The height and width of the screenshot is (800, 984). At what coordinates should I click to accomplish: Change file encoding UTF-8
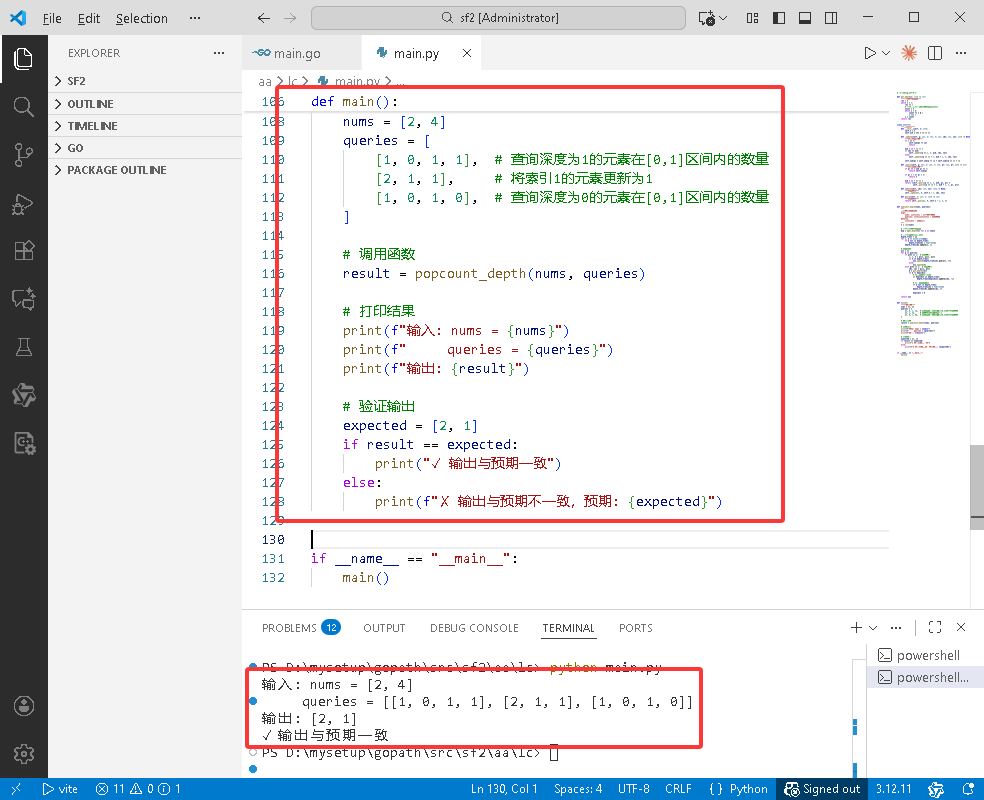pos(633,789)
